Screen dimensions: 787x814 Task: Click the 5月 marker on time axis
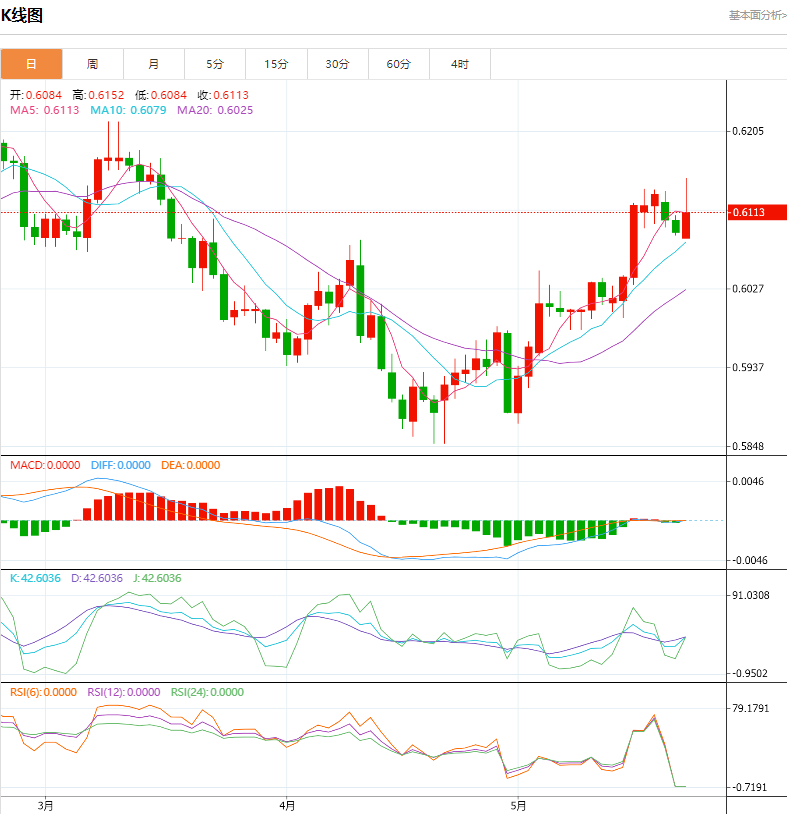[x=518, y=804]
